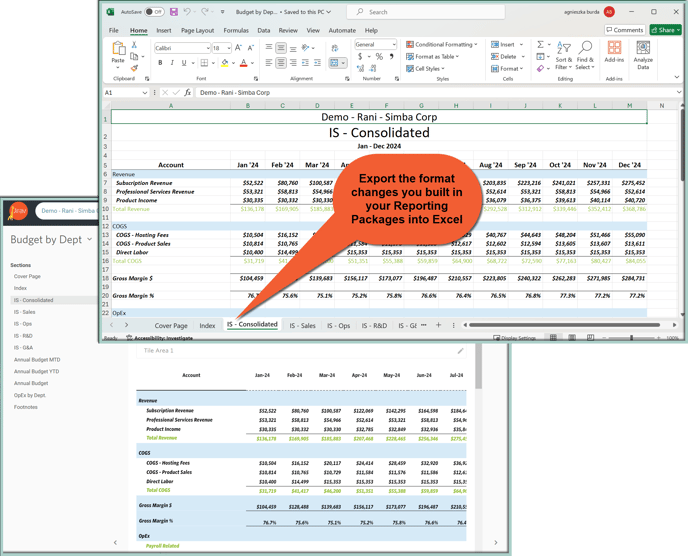Open the Insert ribbon tab
688x556 pixels.
pos(164,30)
